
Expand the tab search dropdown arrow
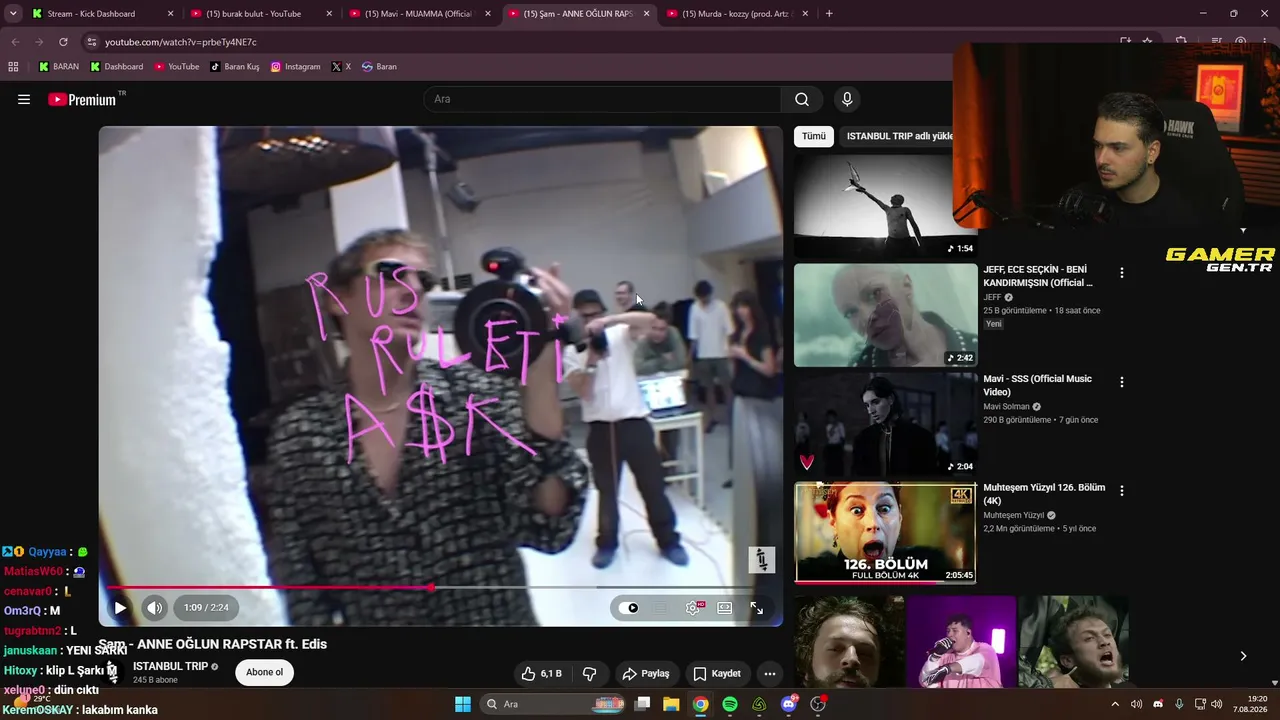coord(13,14)
